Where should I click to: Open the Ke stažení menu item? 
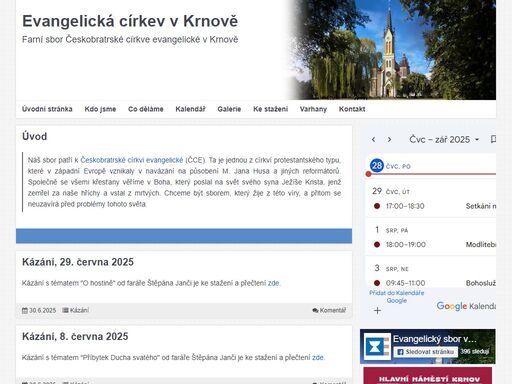(270, 109)
